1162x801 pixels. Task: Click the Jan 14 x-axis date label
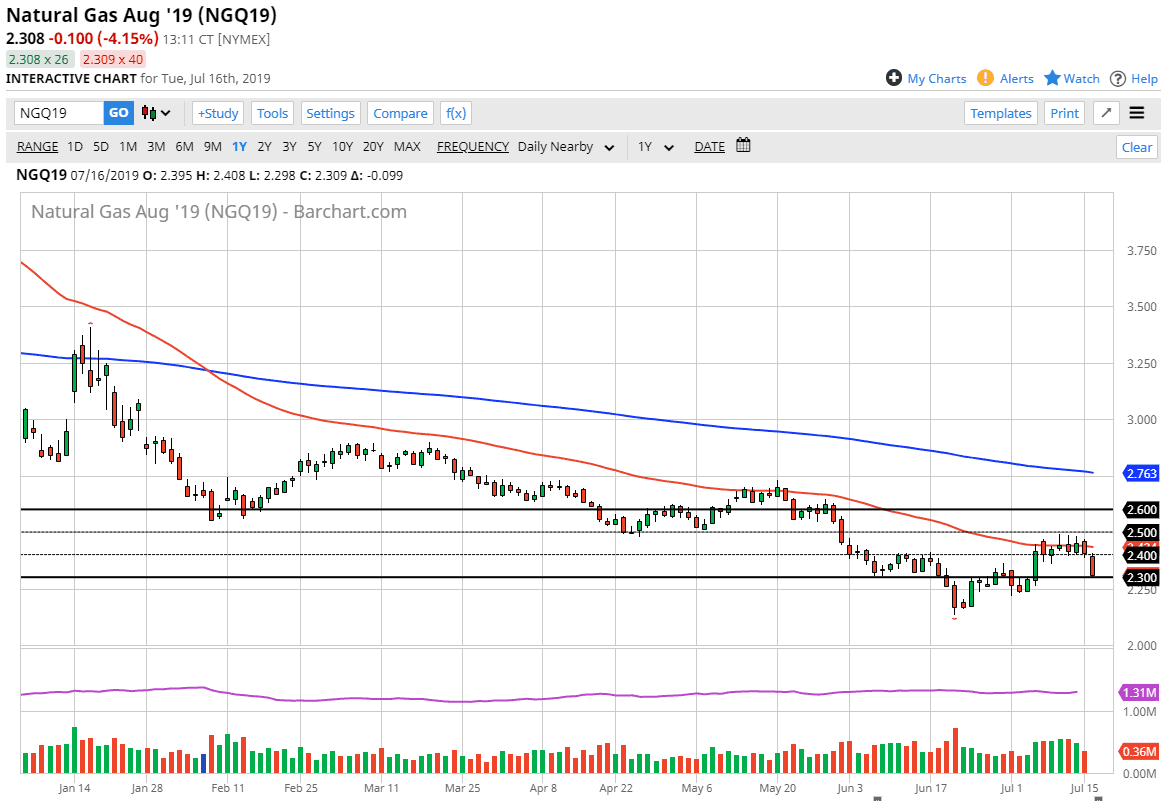[x=74, y=788]
